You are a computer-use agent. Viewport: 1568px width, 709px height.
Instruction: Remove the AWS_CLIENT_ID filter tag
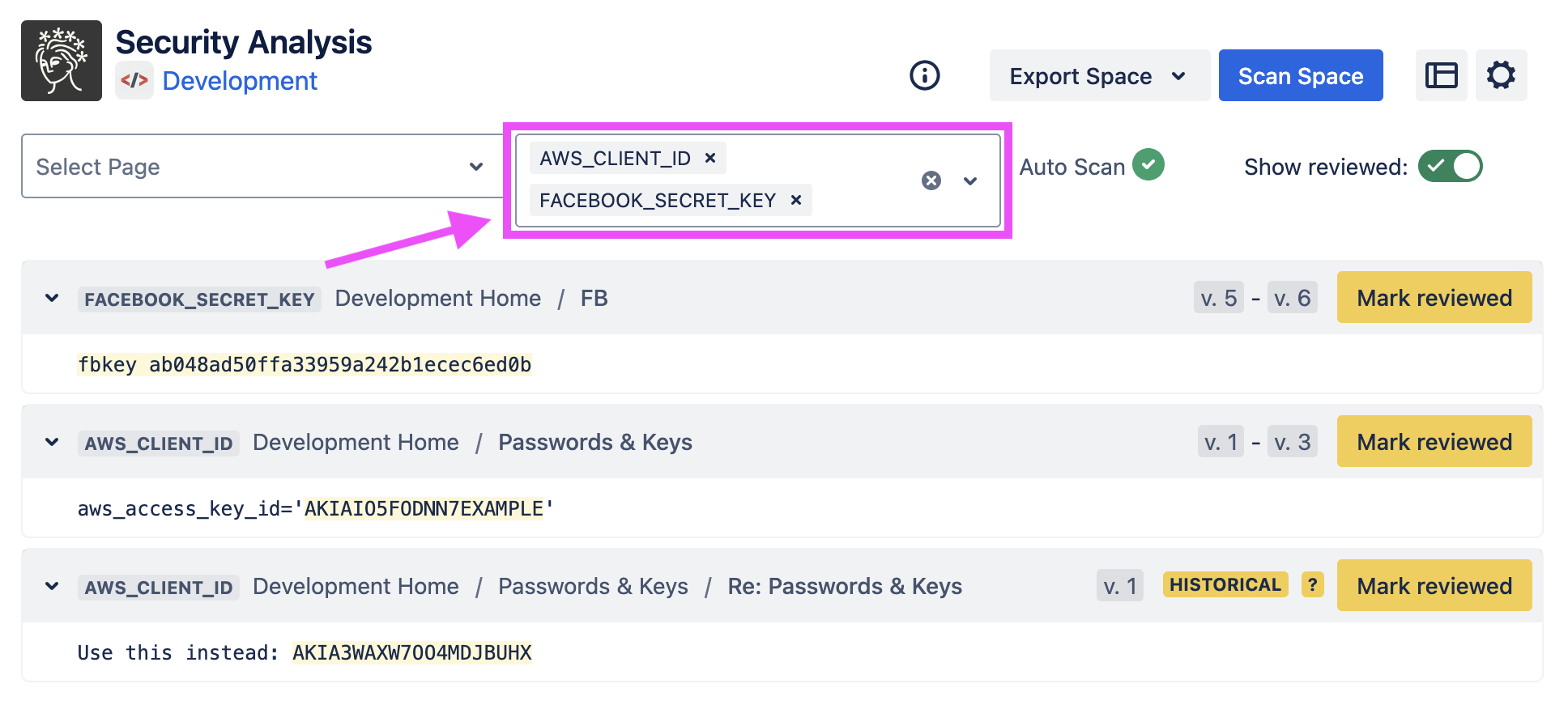click(710, 158)
